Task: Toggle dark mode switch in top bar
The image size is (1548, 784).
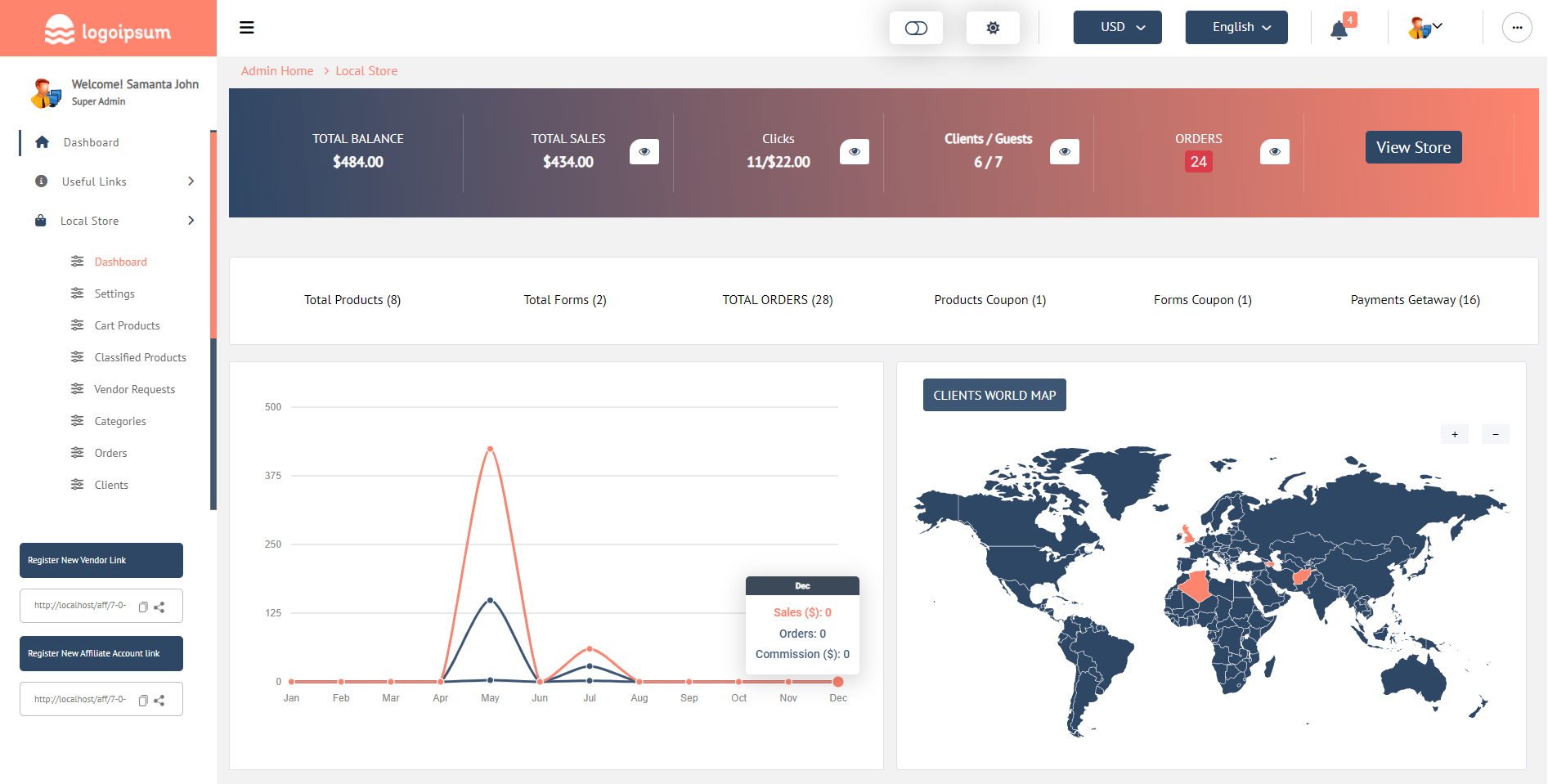Action: tap(916, 27)
